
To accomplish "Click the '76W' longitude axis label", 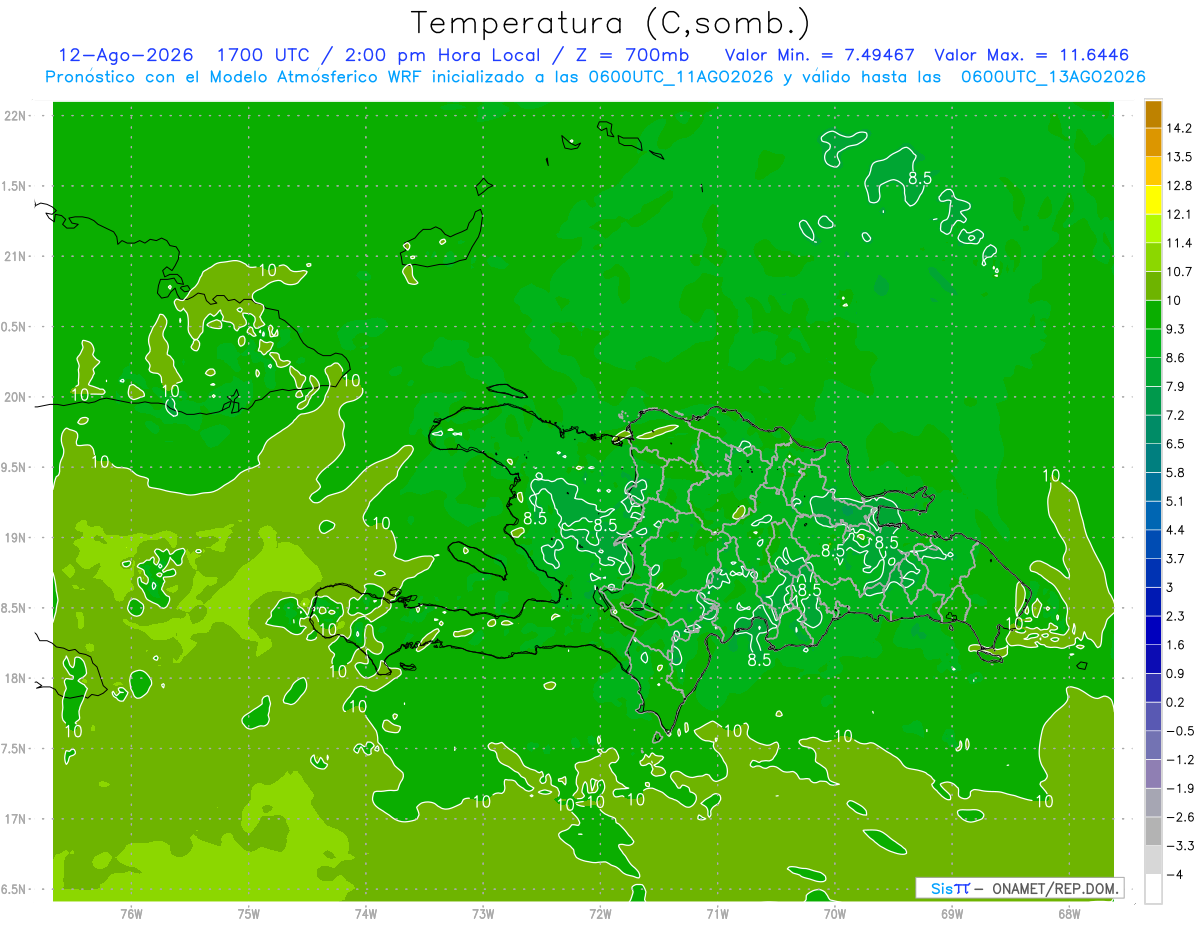I will [x=131, y=914].
